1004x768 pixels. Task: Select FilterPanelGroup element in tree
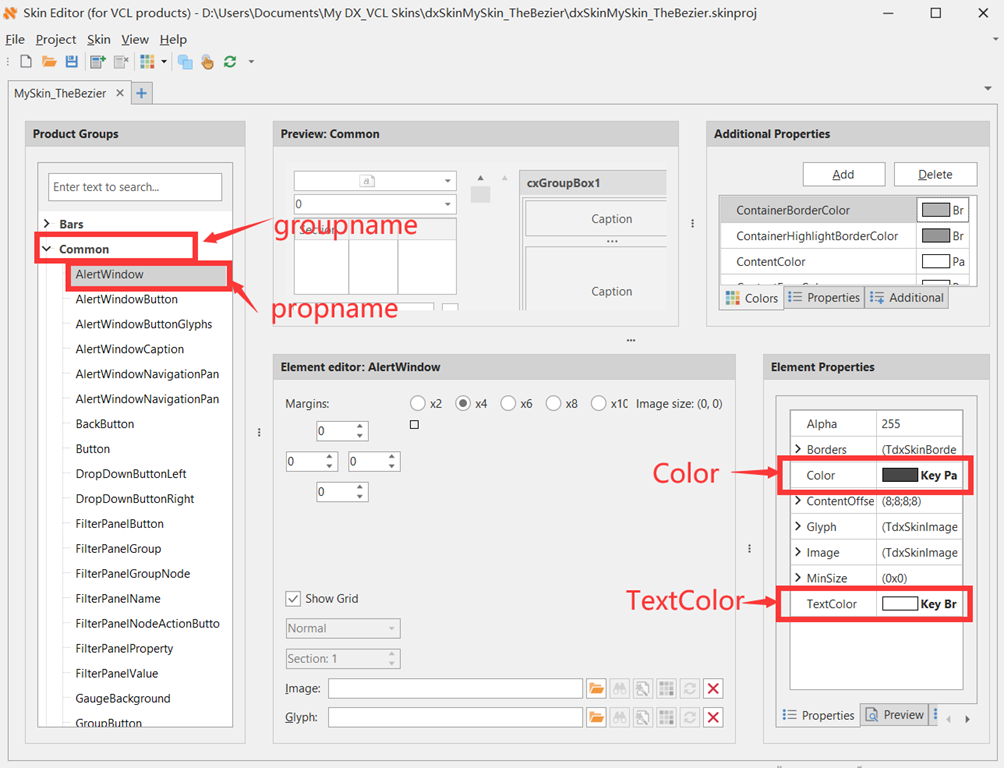tap(118, 549)
